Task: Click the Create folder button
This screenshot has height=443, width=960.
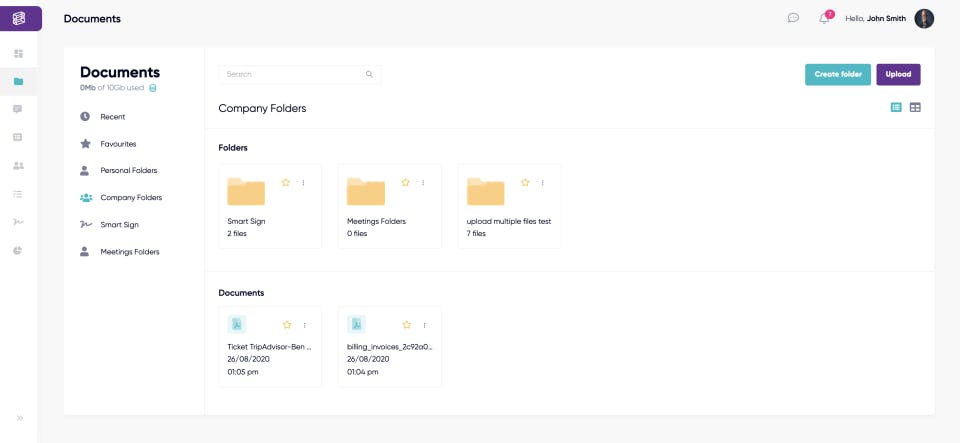Action: tap(838, 74)
